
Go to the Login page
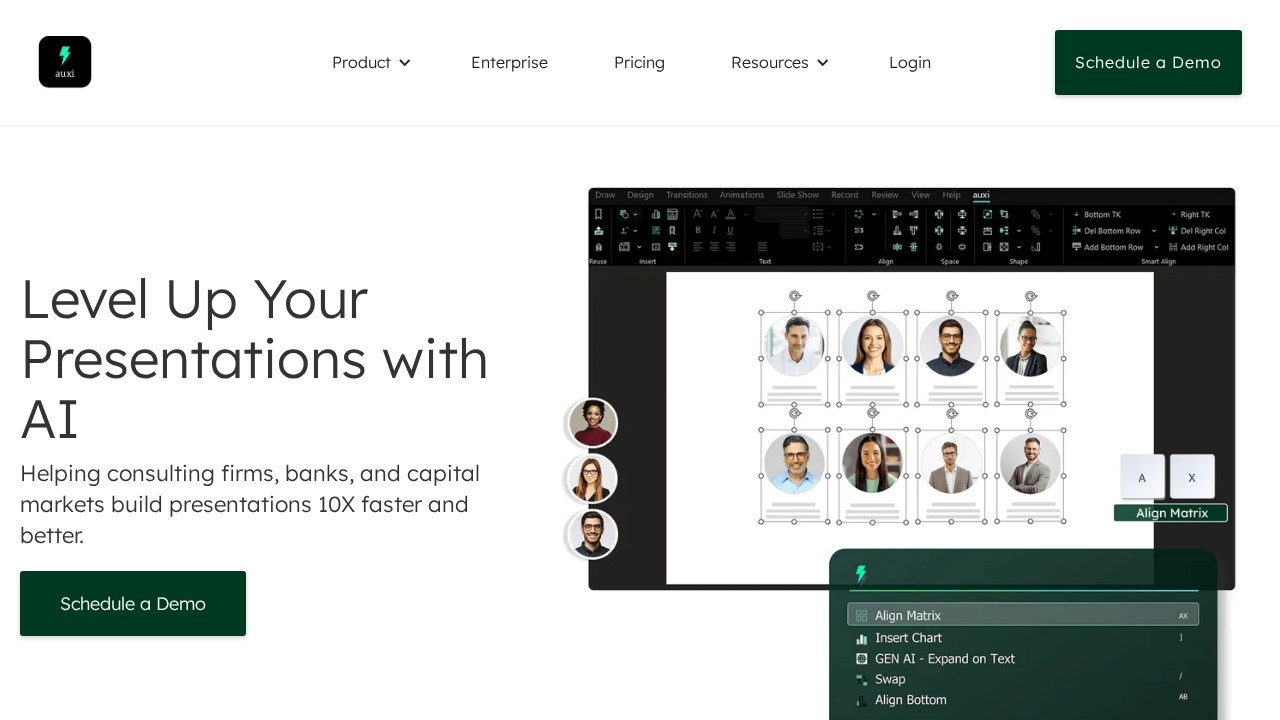pyautogui.click(x=910, y=62)
